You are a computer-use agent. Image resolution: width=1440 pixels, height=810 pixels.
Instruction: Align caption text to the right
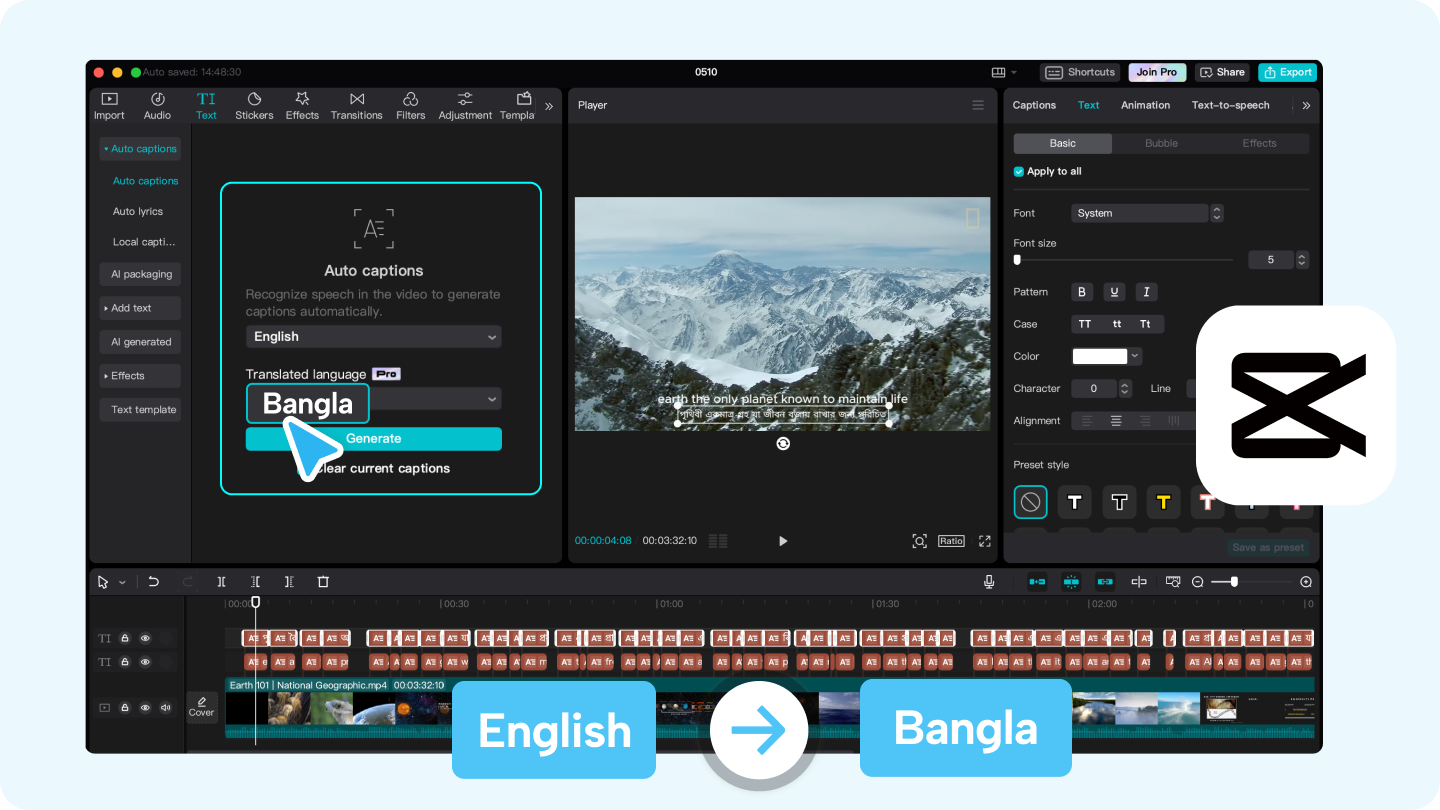click(x=1145, y=421)
